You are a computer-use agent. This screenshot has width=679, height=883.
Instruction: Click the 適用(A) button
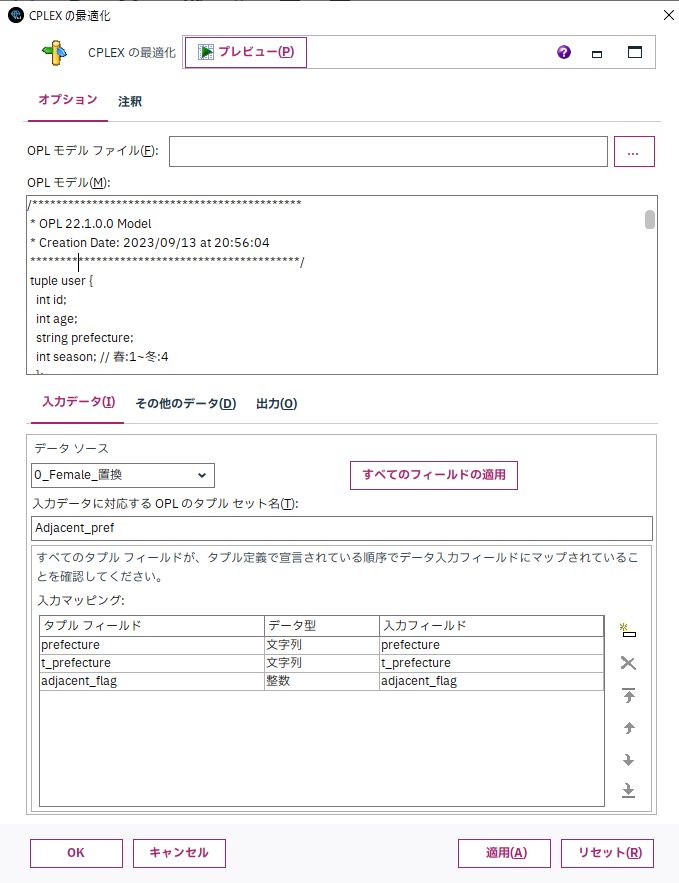tap(504, 853)
